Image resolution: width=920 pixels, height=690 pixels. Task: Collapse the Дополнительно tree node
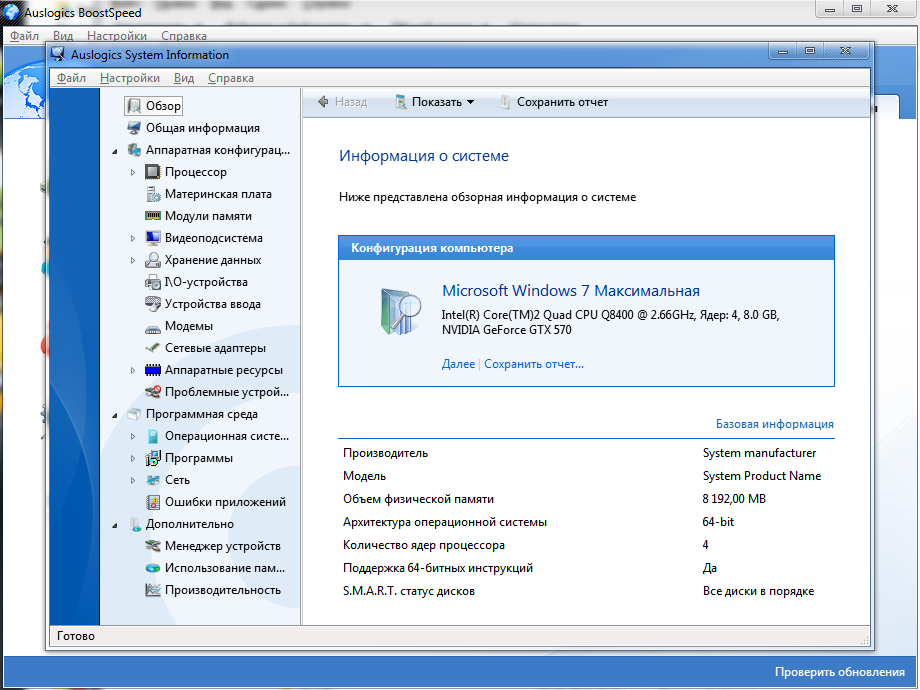[115, 525]
